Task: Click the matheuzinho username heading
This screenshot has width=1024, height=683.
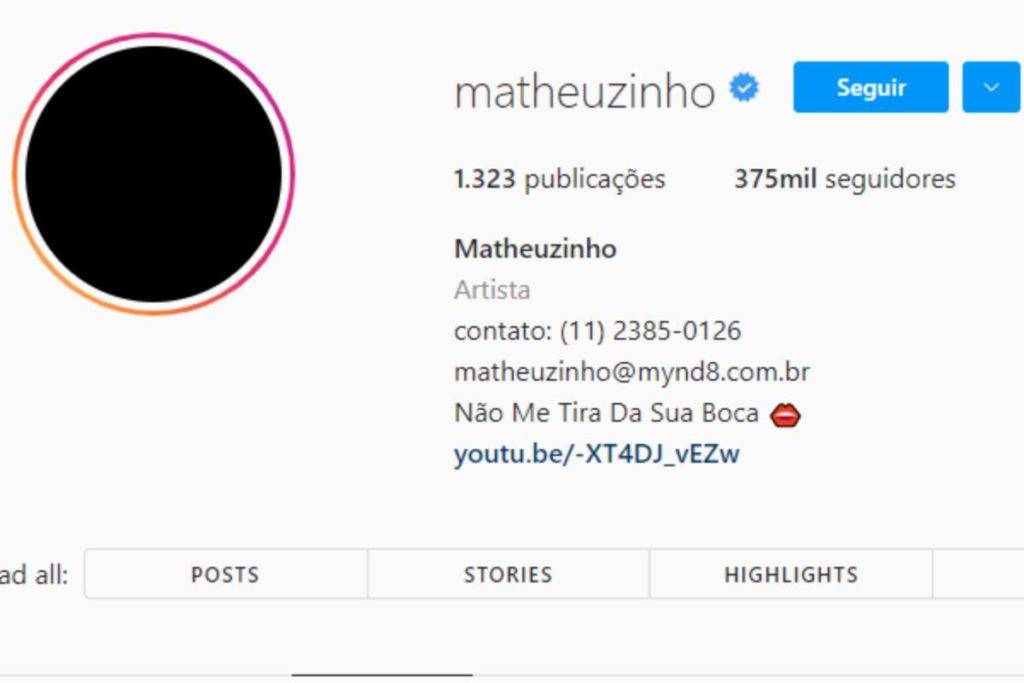Action: 584,91
